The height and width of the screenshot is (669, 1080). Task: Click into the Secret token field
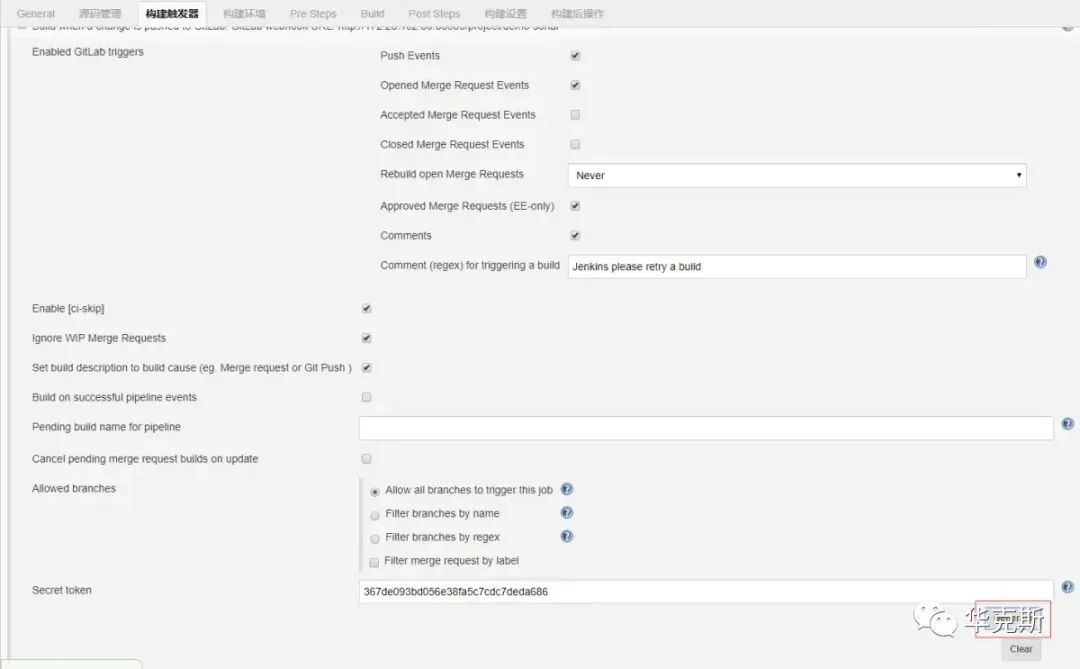point(705,591)
